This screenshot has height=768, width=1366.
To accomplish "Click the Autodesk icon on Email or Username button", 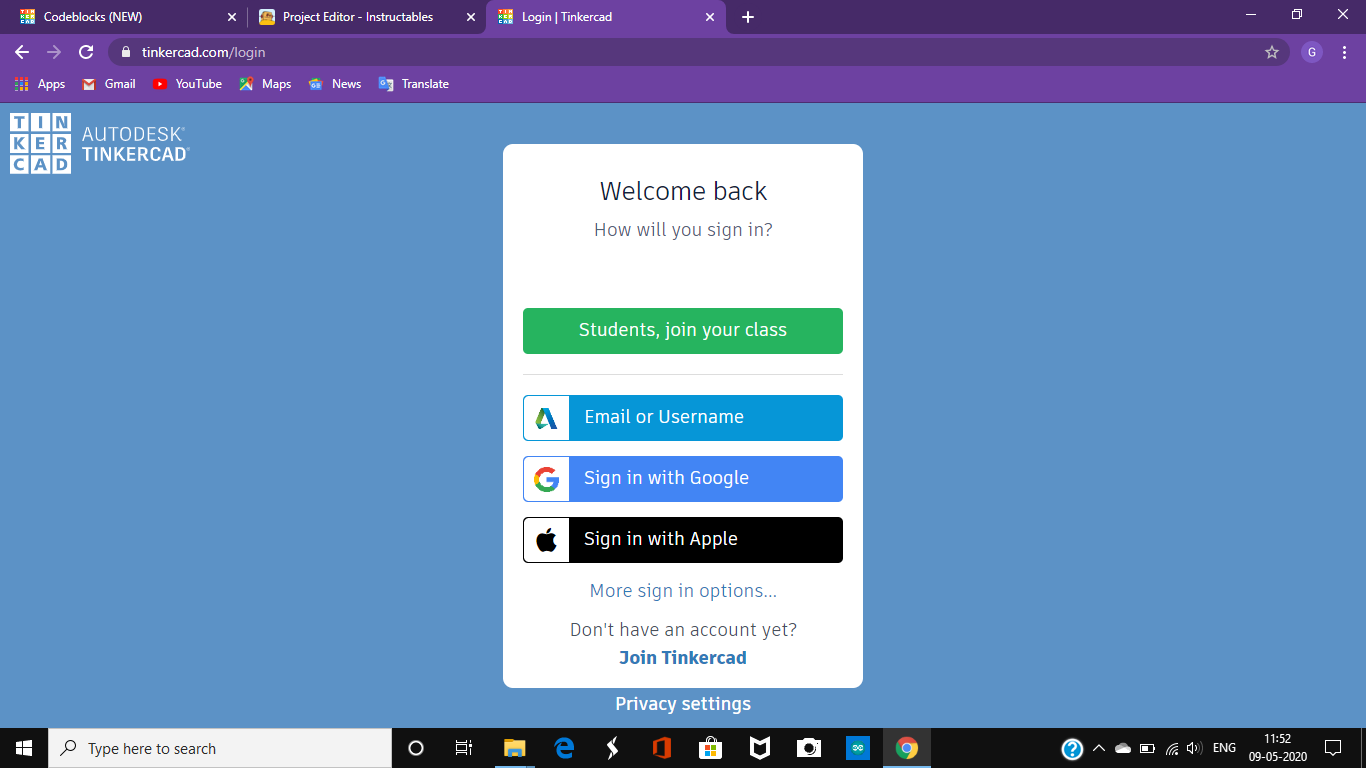I will (x=545, y=418).
